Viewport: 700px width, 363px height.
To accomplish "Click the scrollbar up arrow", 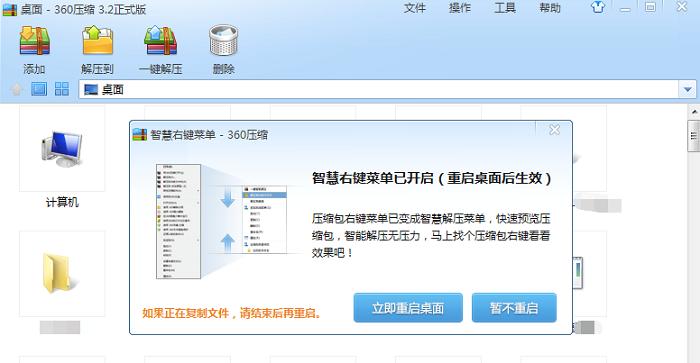I will pos(694,111).
